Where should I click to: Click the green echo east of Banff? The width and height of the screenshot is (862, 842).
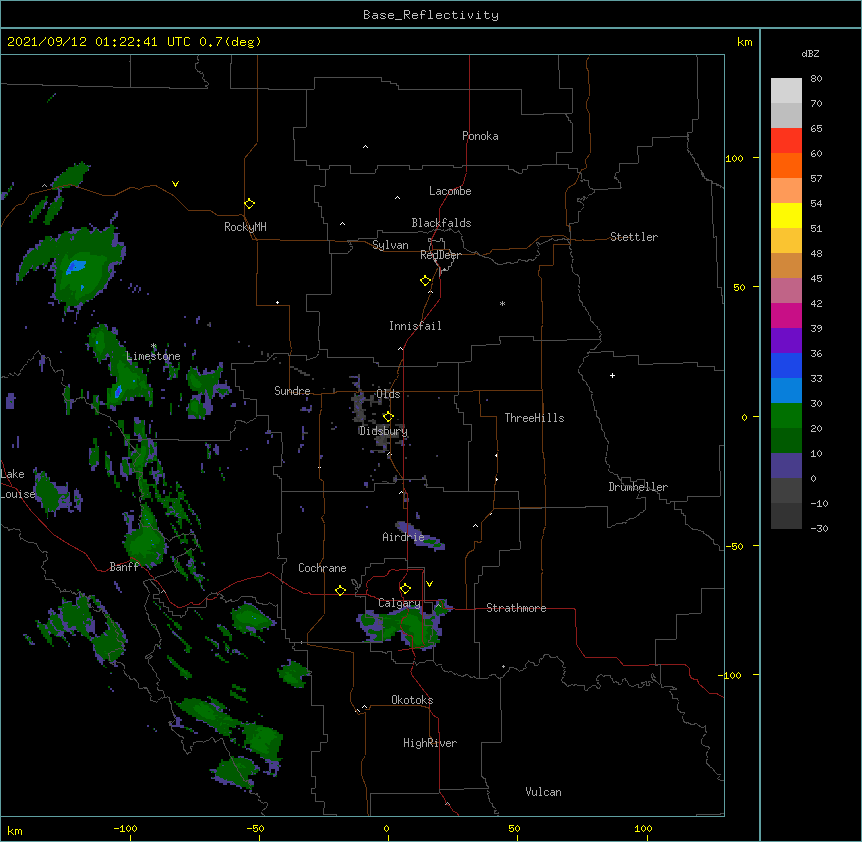click(x=145, y=544)
